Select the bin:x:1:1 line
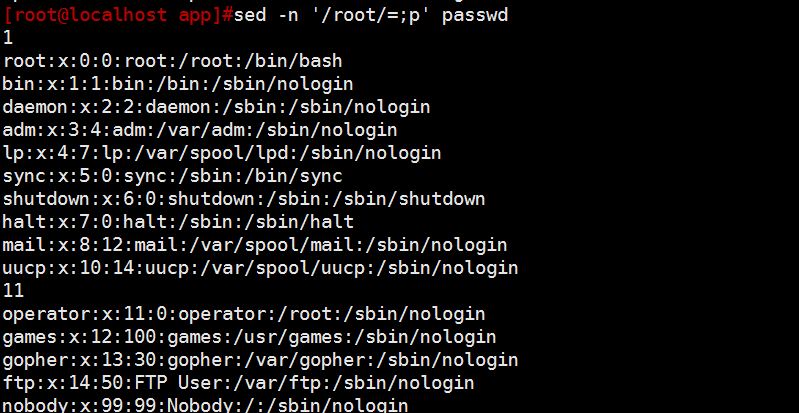 tap(178, 84)
